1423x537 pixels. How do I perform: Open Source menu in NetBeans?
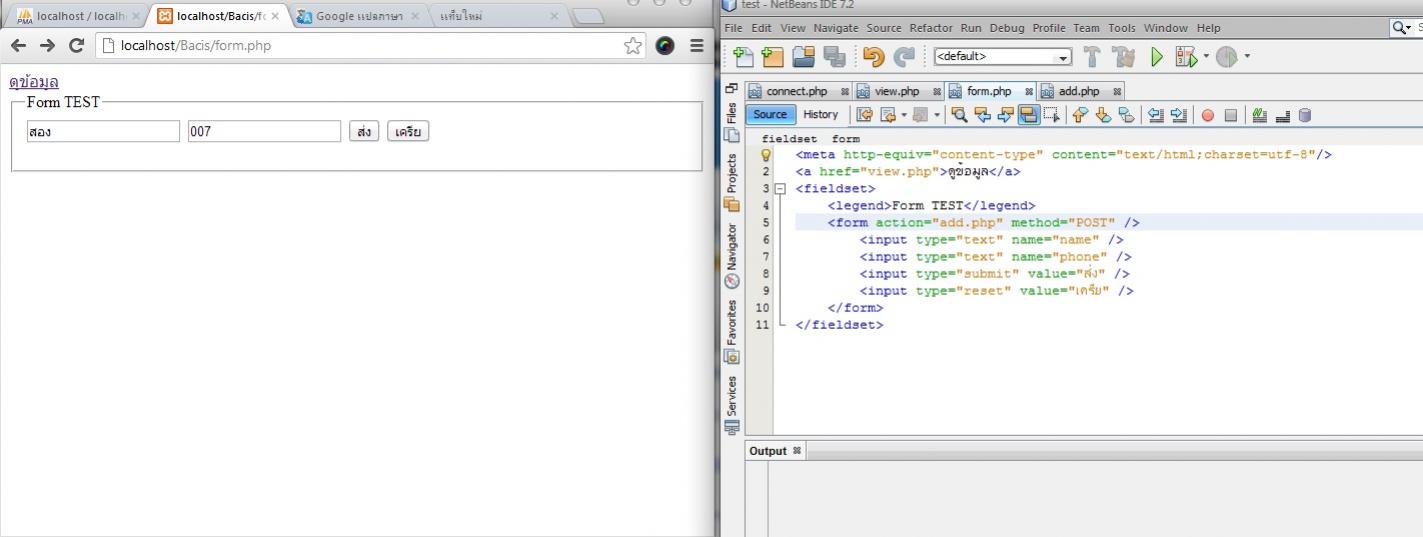pyautogui.click(x=884, y=28)
